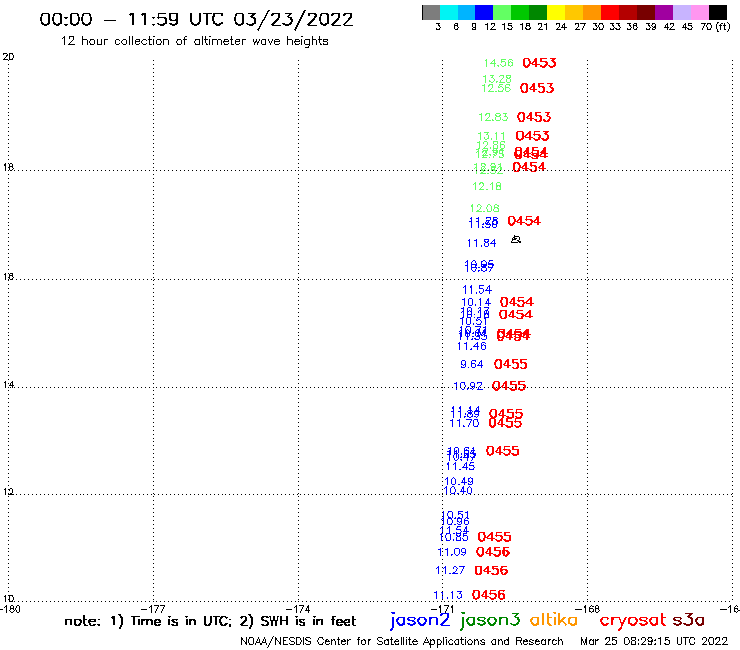The height and width of the screenshot is (650, 740).
Task: Click the '12 hour collection of altimeter wave heights' subtitle
Action: click(x=194, y=41)
